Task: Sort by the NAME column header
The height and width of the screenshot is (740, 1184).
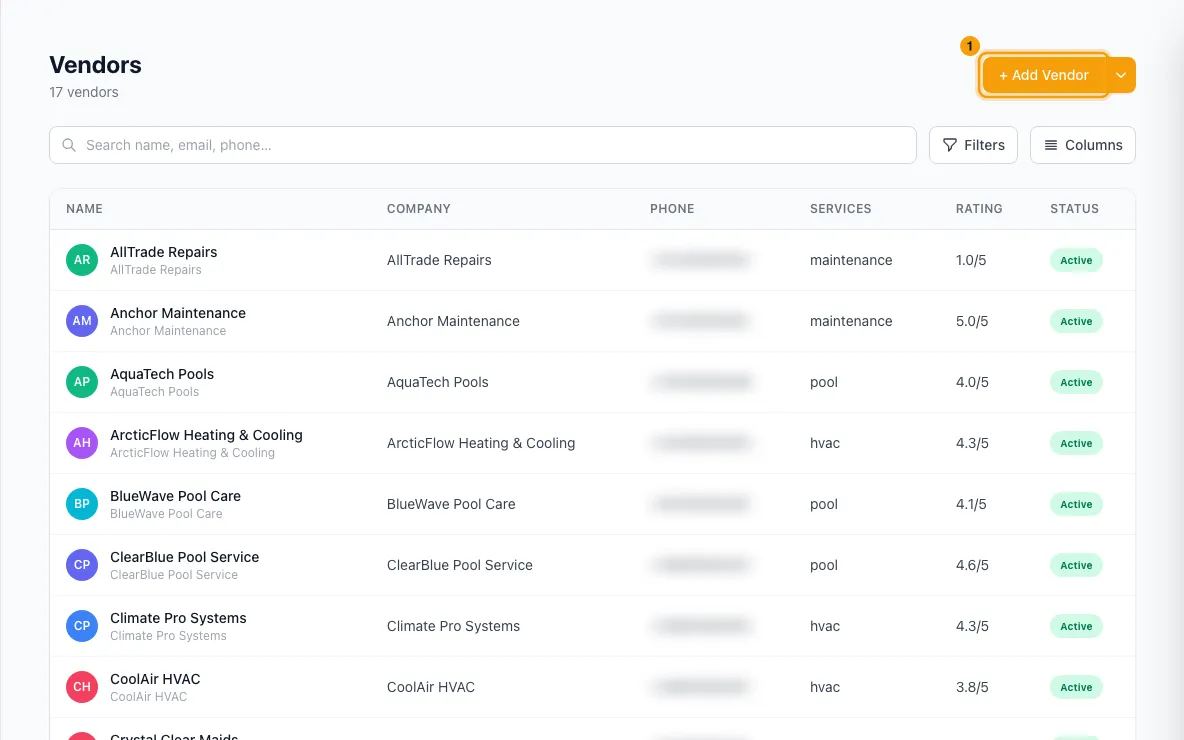Action: pos(84,208)
